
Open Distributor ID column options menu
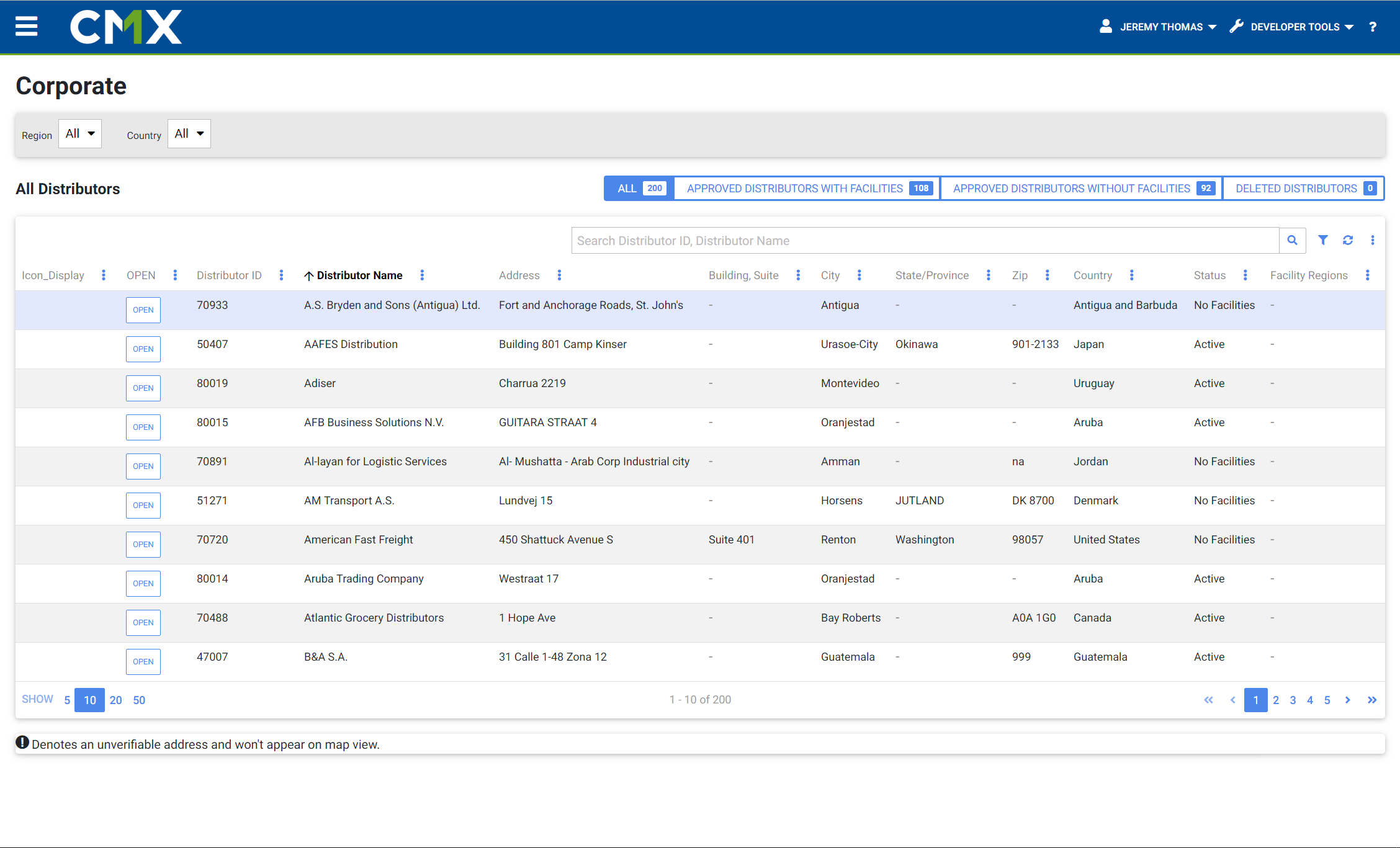(x=282, y=275)
